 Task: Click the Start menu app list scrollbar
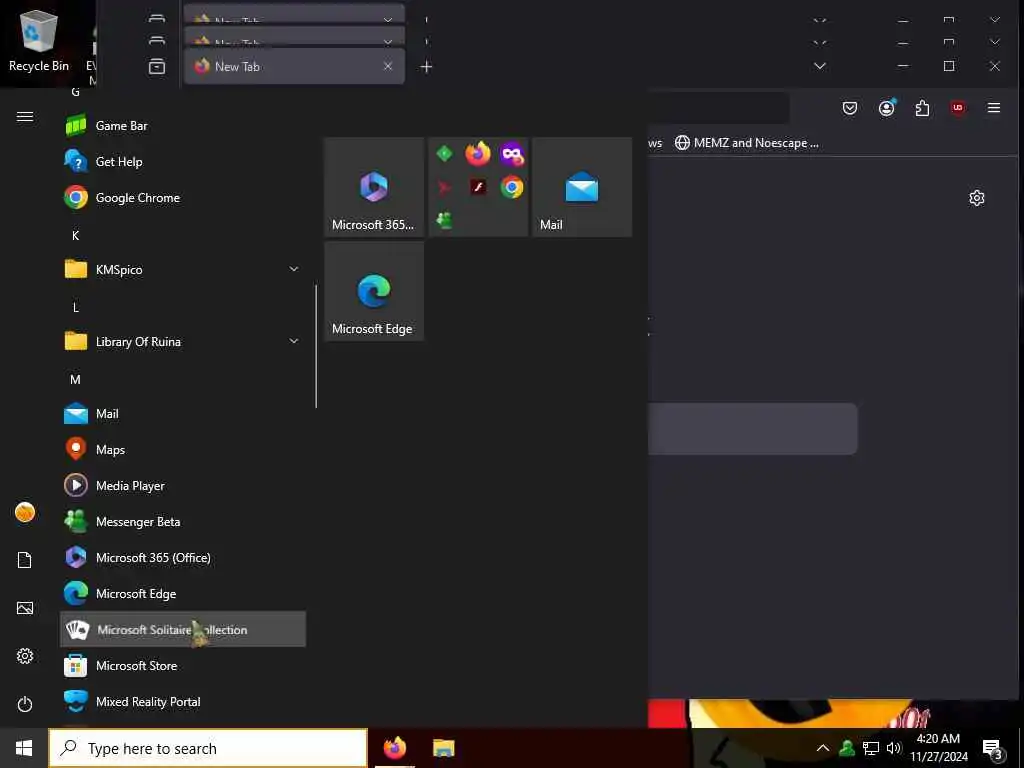click(316, 346)
